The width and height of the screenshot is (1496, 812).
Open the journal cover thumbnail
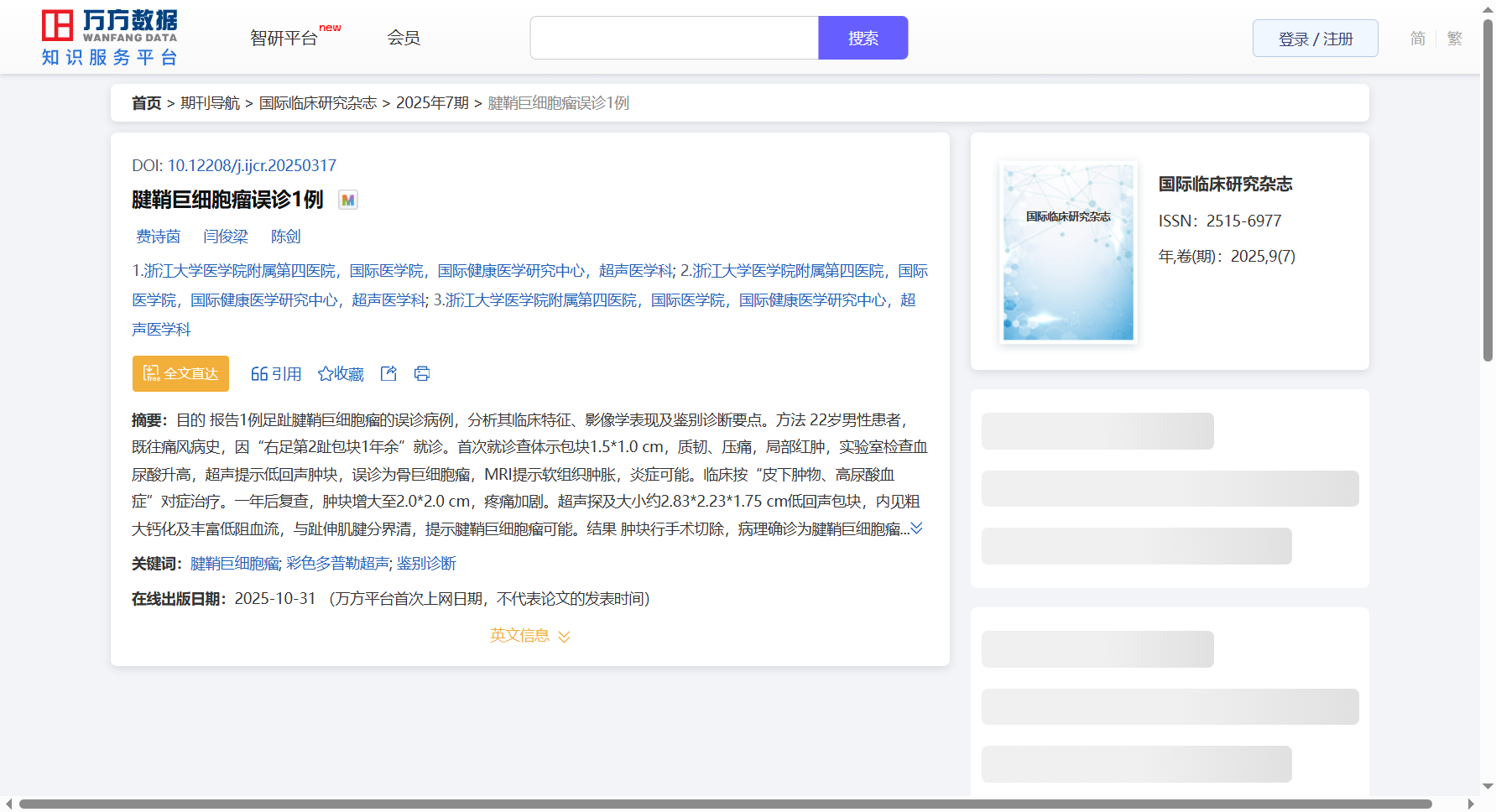click(1068, 252)
